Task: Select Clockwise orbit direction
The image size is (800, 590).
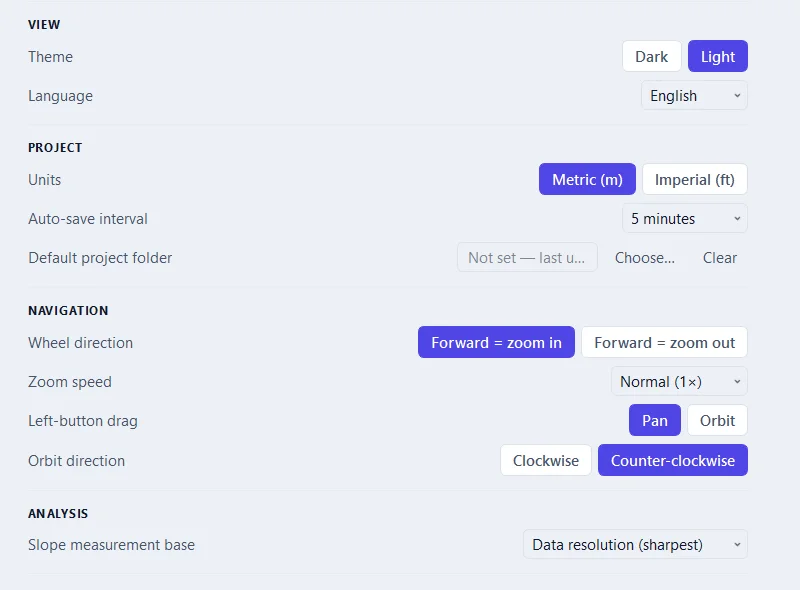Action: point(546,460)
